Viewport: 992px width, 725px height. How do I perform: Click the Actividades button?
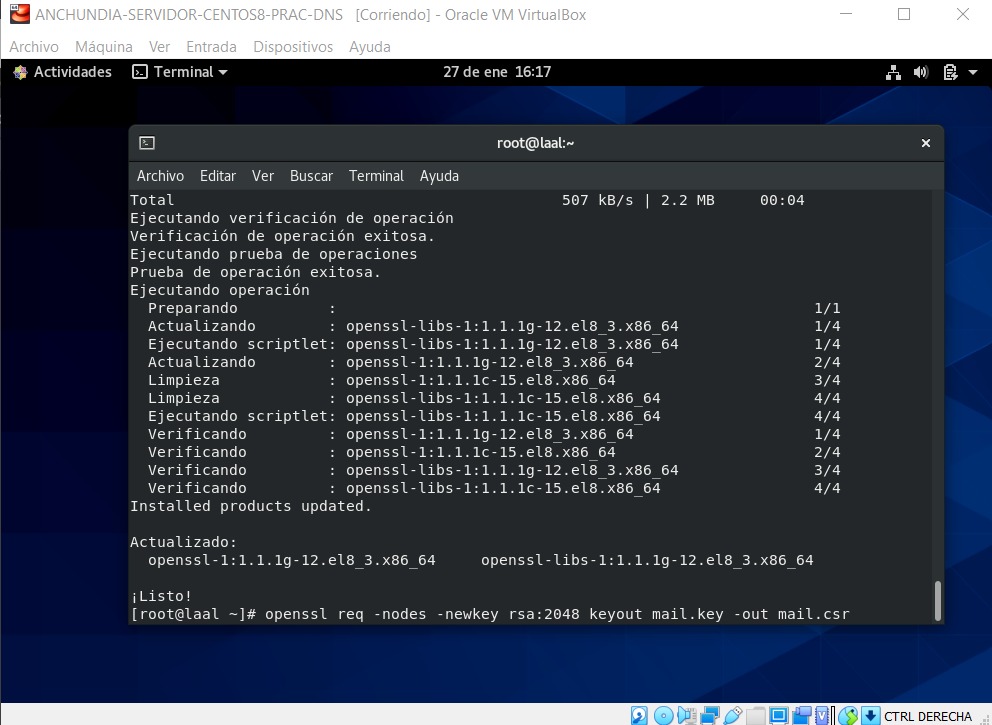click(x=63, y=72)
